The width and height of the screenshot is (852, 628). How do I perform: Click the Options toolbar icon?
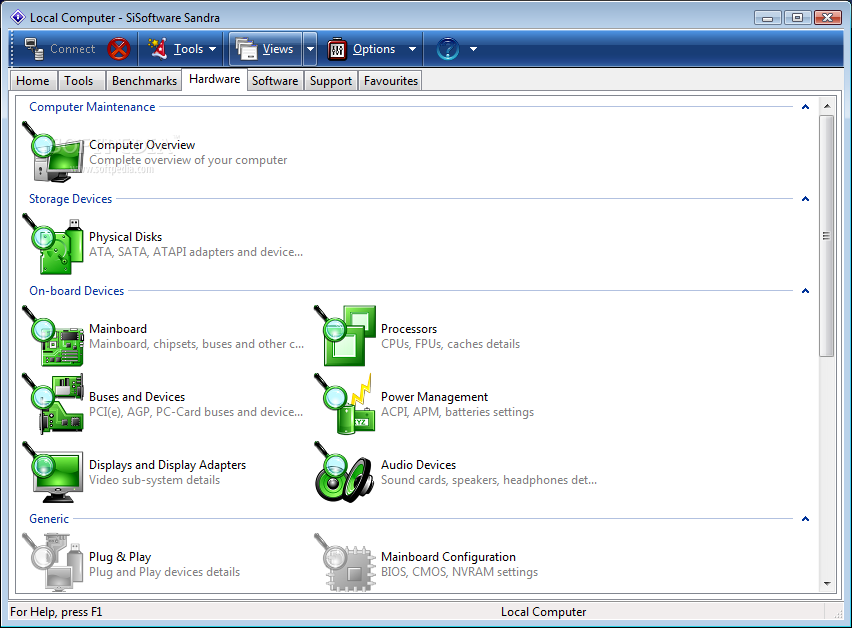[337, 49]
